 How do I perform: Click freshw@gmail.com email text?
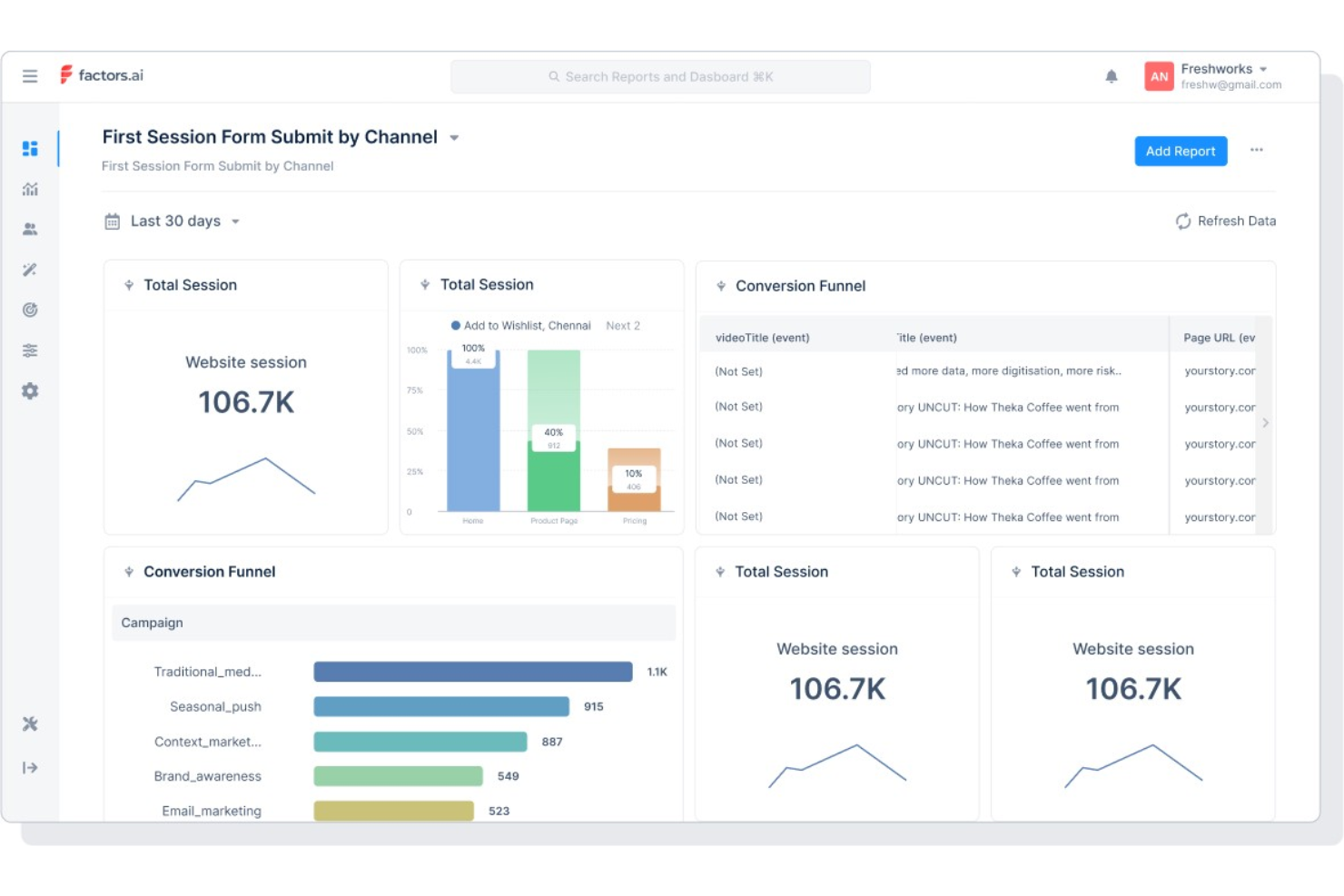[1230, 85]
